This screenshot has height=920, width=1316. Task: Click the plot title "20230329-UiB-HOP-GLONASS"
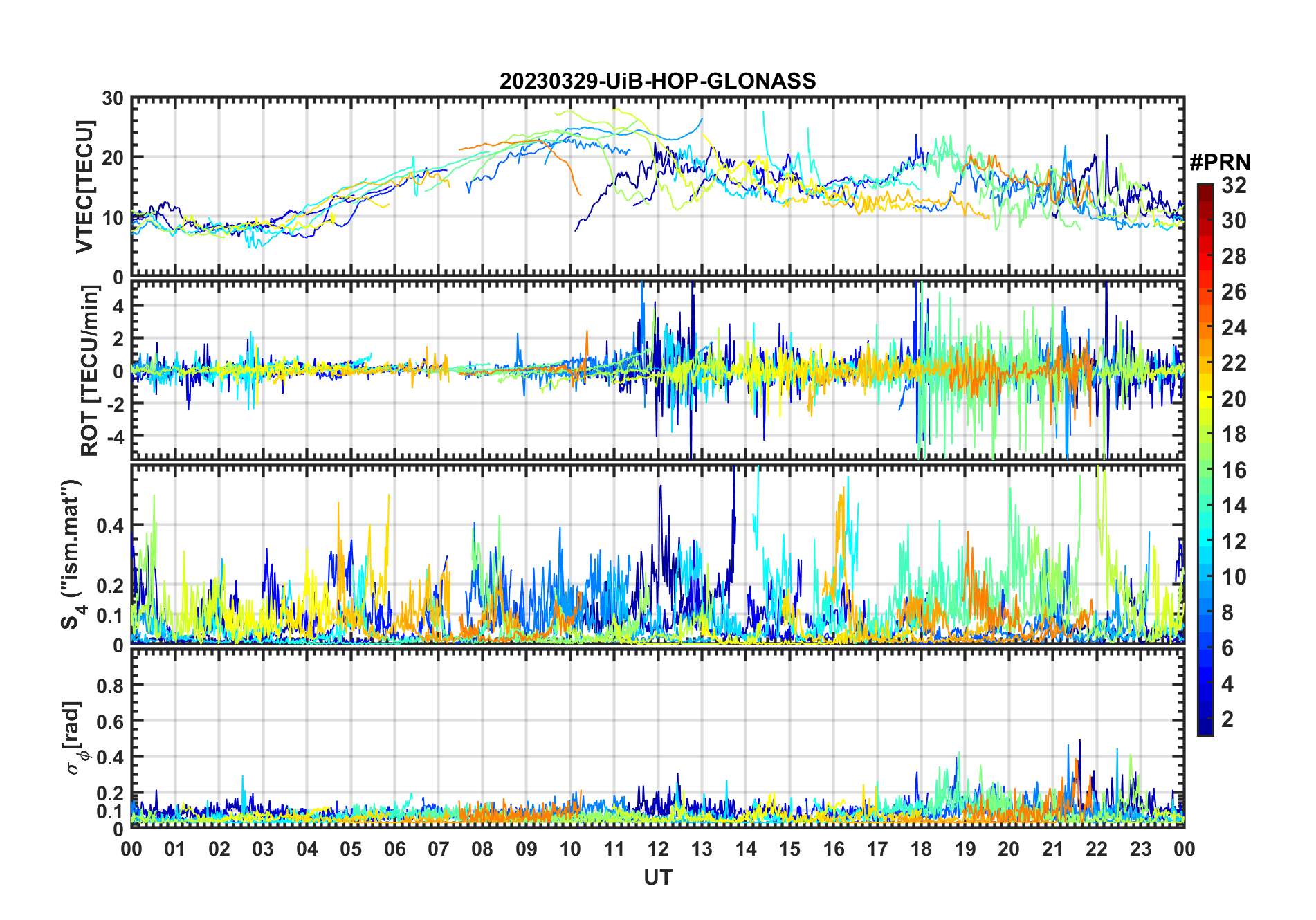658,81
